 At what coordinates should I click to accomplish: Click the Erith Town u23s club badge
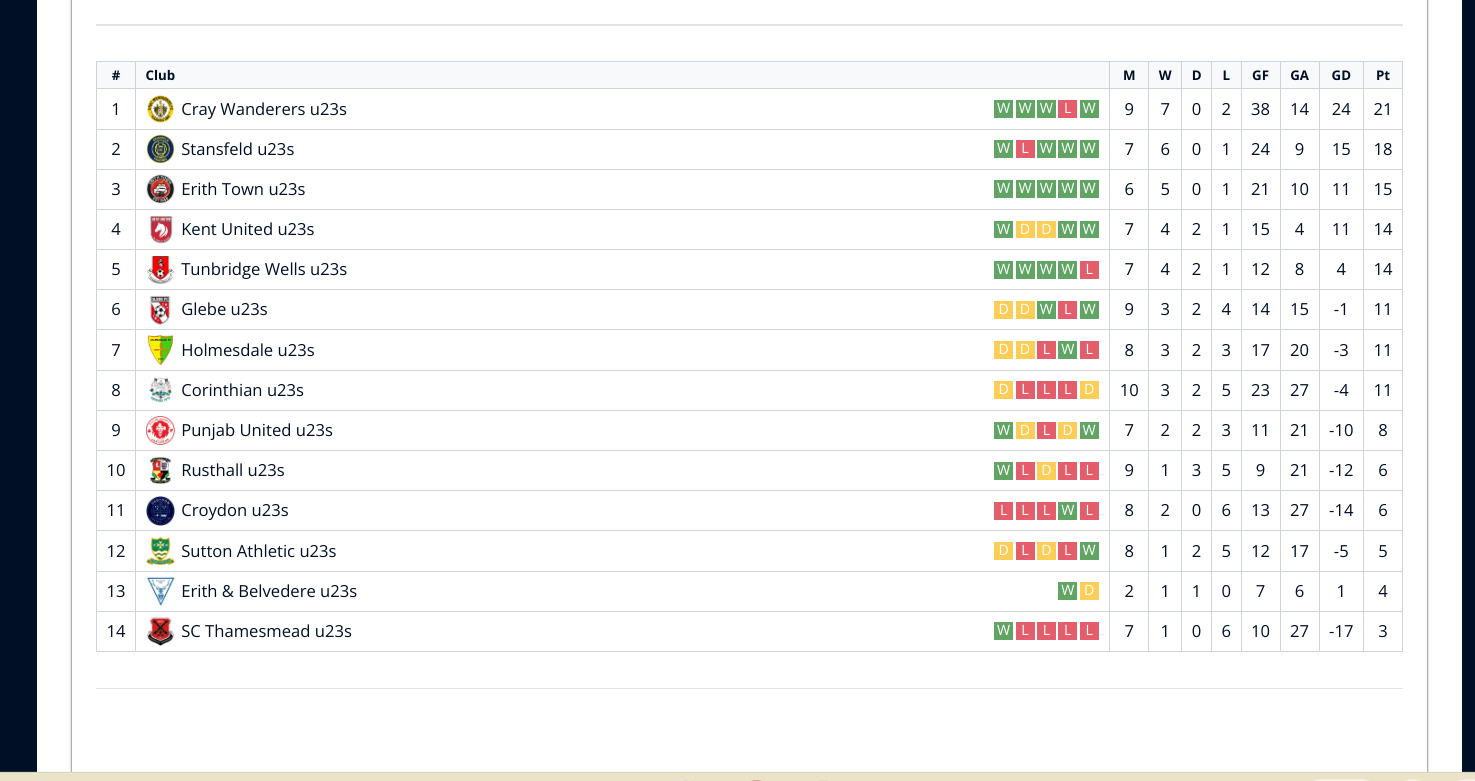(160, 189)
